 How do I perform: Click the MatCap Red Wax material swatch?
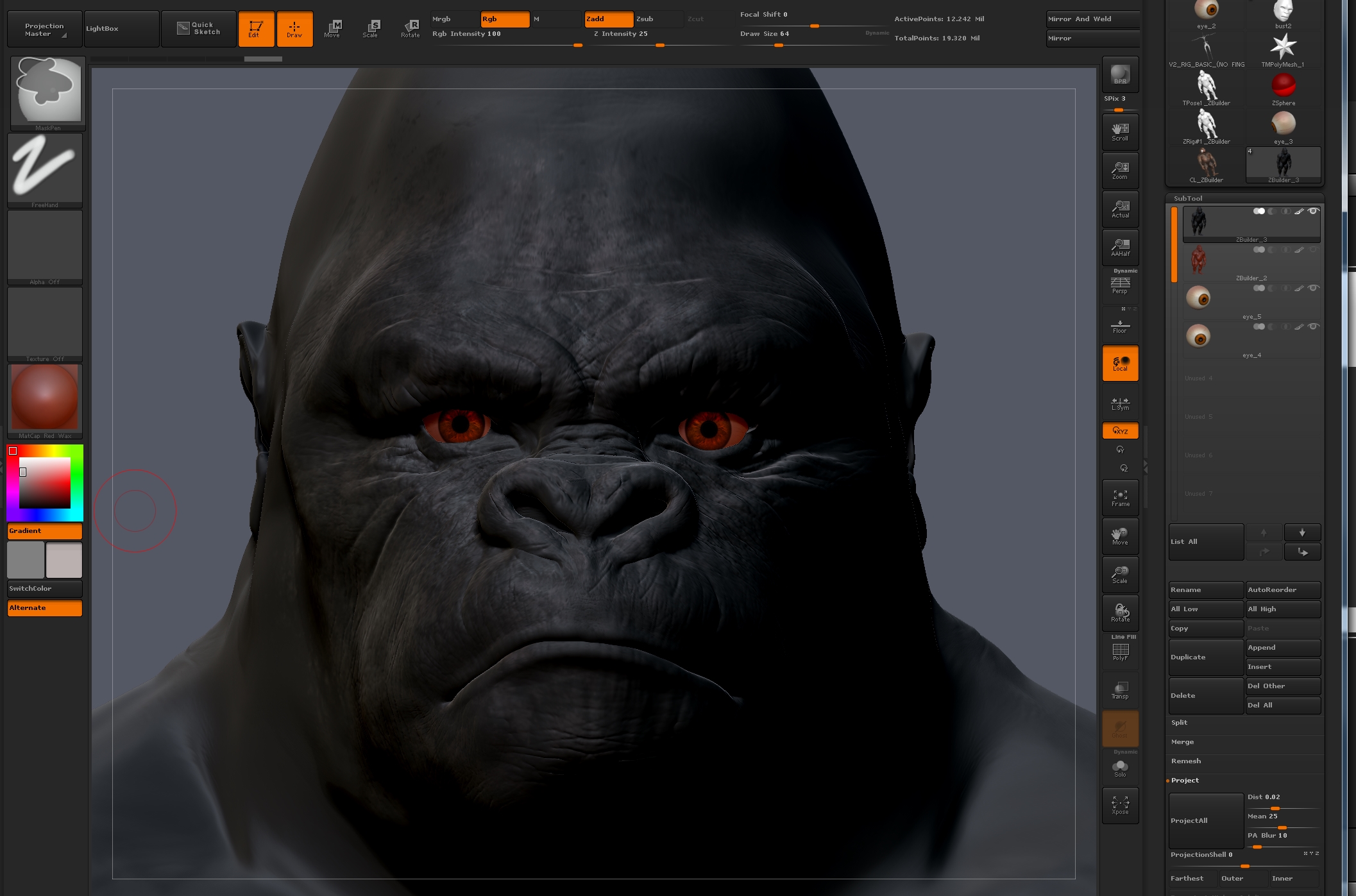click(45, 398)
